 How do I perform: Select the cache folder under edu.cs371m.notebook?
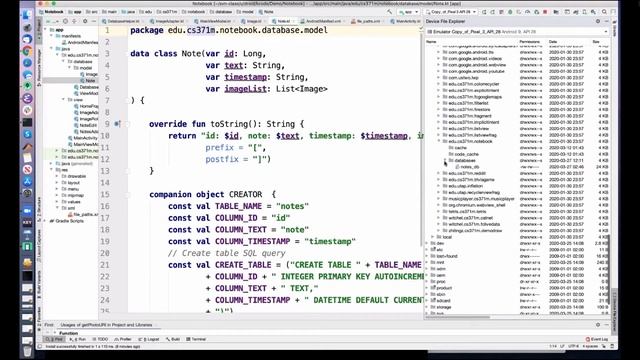point(460,148)
